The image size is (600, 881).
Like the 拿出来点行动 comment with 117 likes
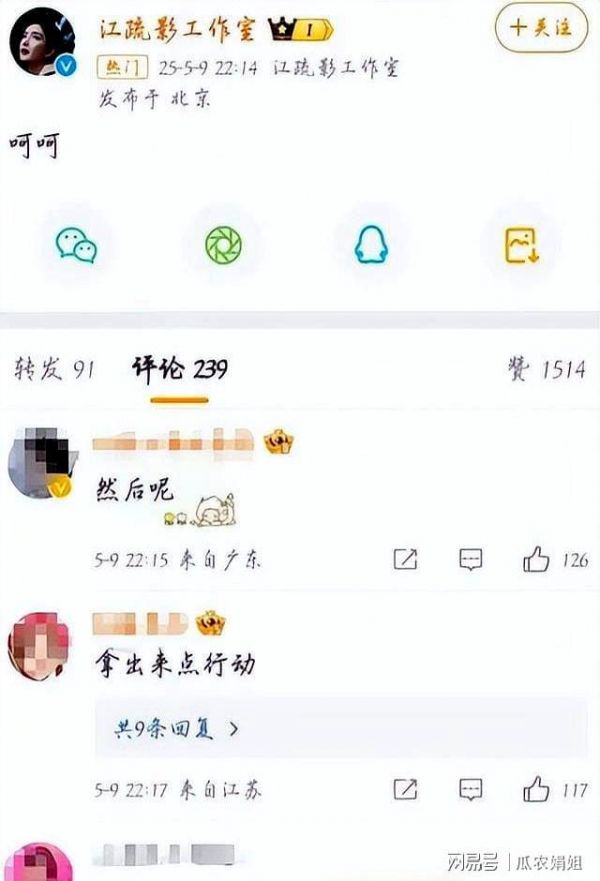555,789
